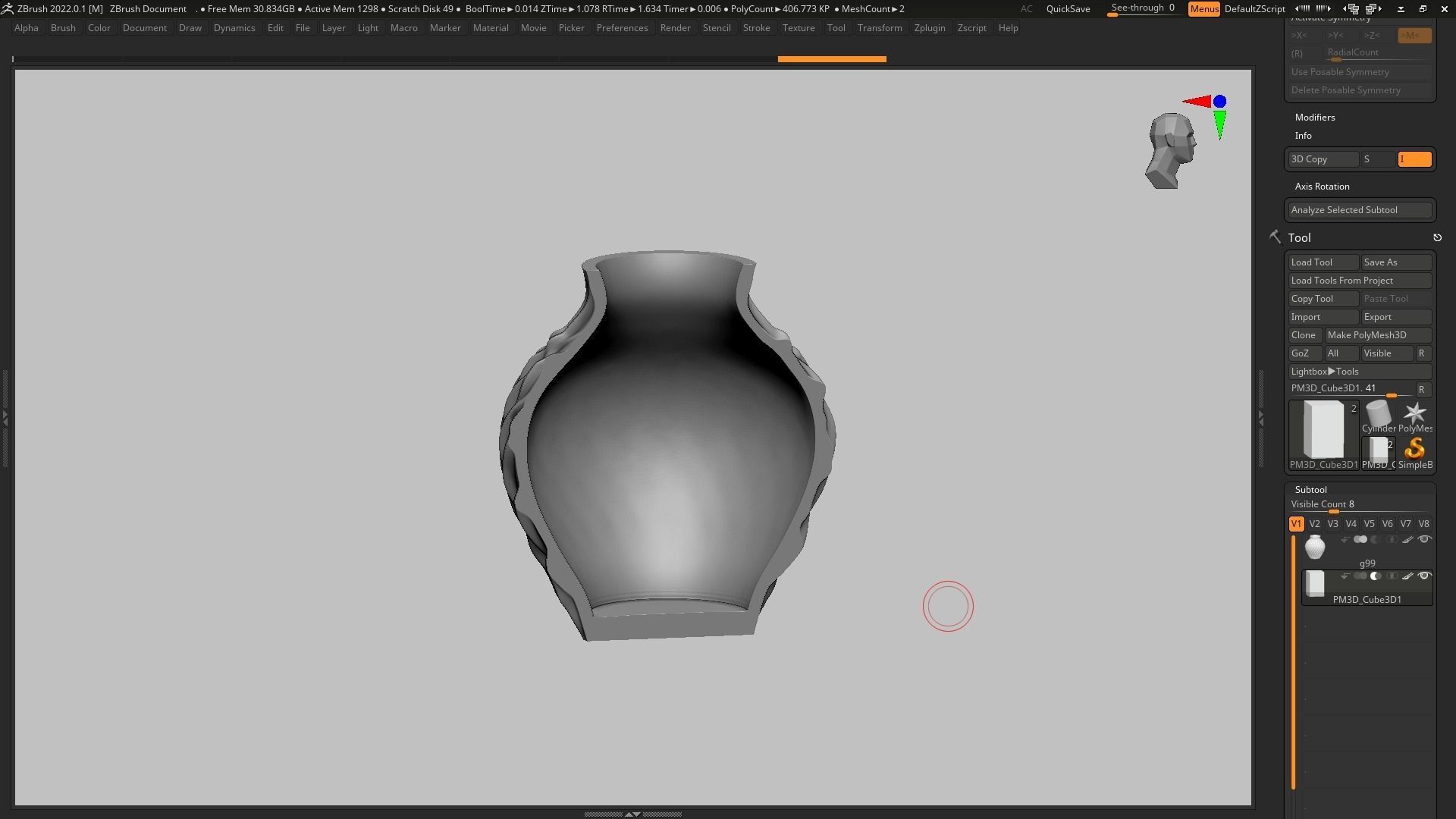Open the Material menu
This screenshot has width=1456, height=819.
tap(491, 28)
